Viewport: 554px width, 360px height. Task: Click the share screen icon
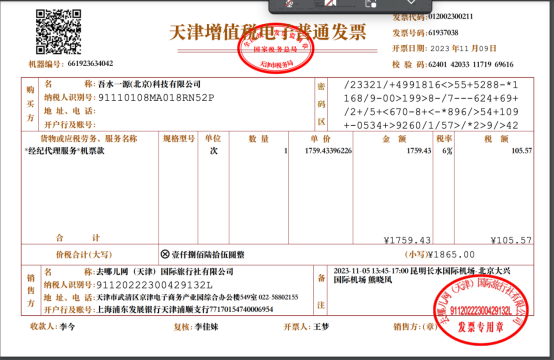371,4
